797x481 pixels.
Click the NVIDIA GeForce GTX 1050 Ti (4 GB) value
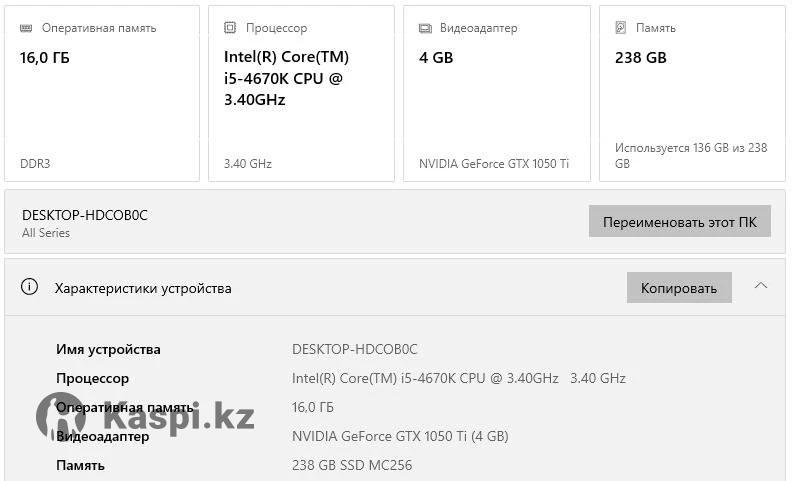coord(400,436)
